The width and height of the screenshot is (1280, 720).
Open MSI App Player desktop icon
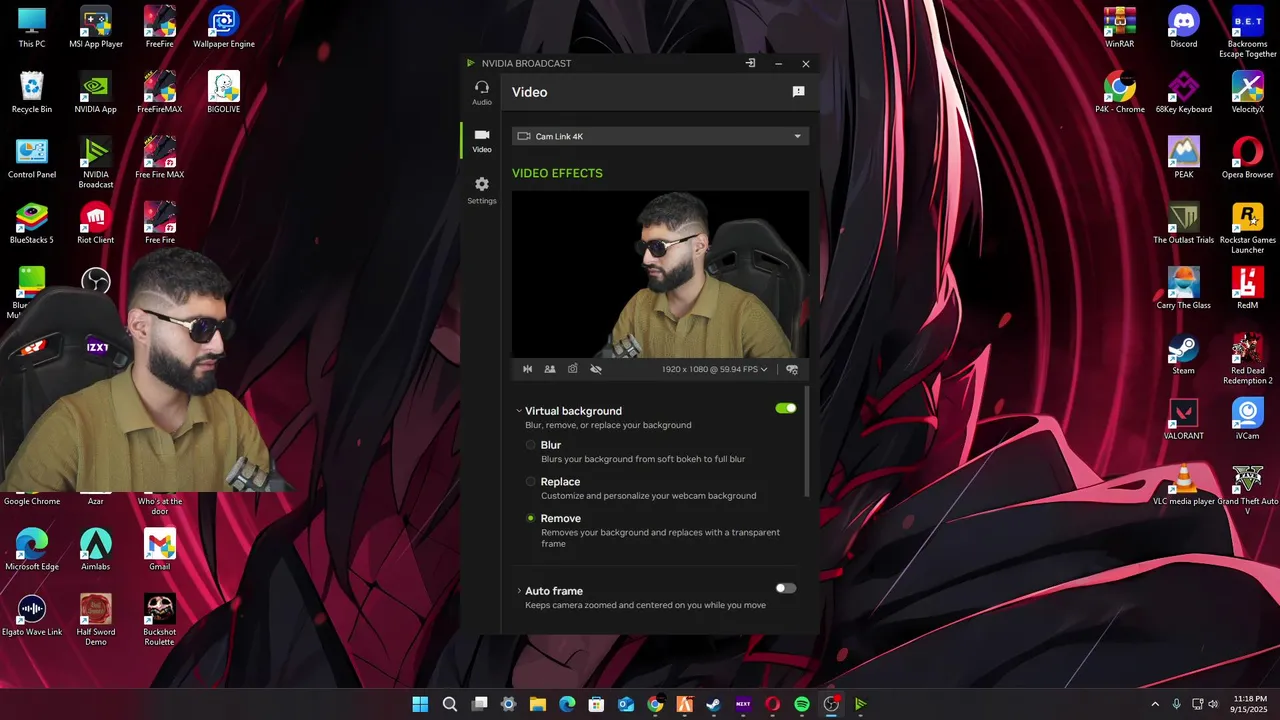(96, 28)
